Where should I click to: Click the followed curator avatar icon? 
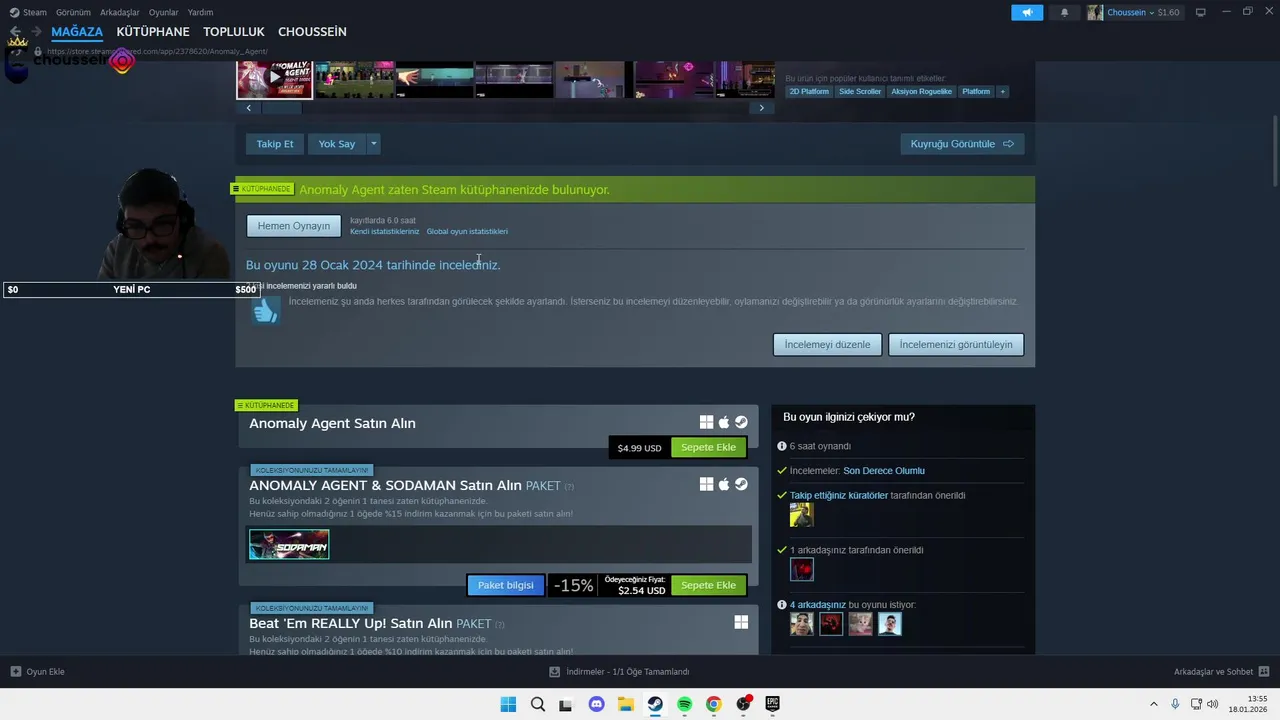(x=801, y=514)
